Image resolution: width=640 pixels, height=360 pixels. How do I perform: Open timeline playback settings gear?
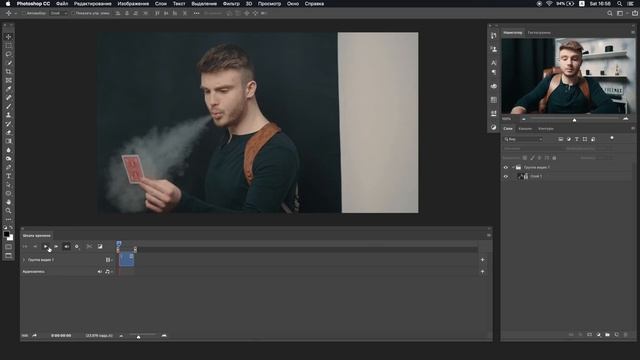point(77,247)
